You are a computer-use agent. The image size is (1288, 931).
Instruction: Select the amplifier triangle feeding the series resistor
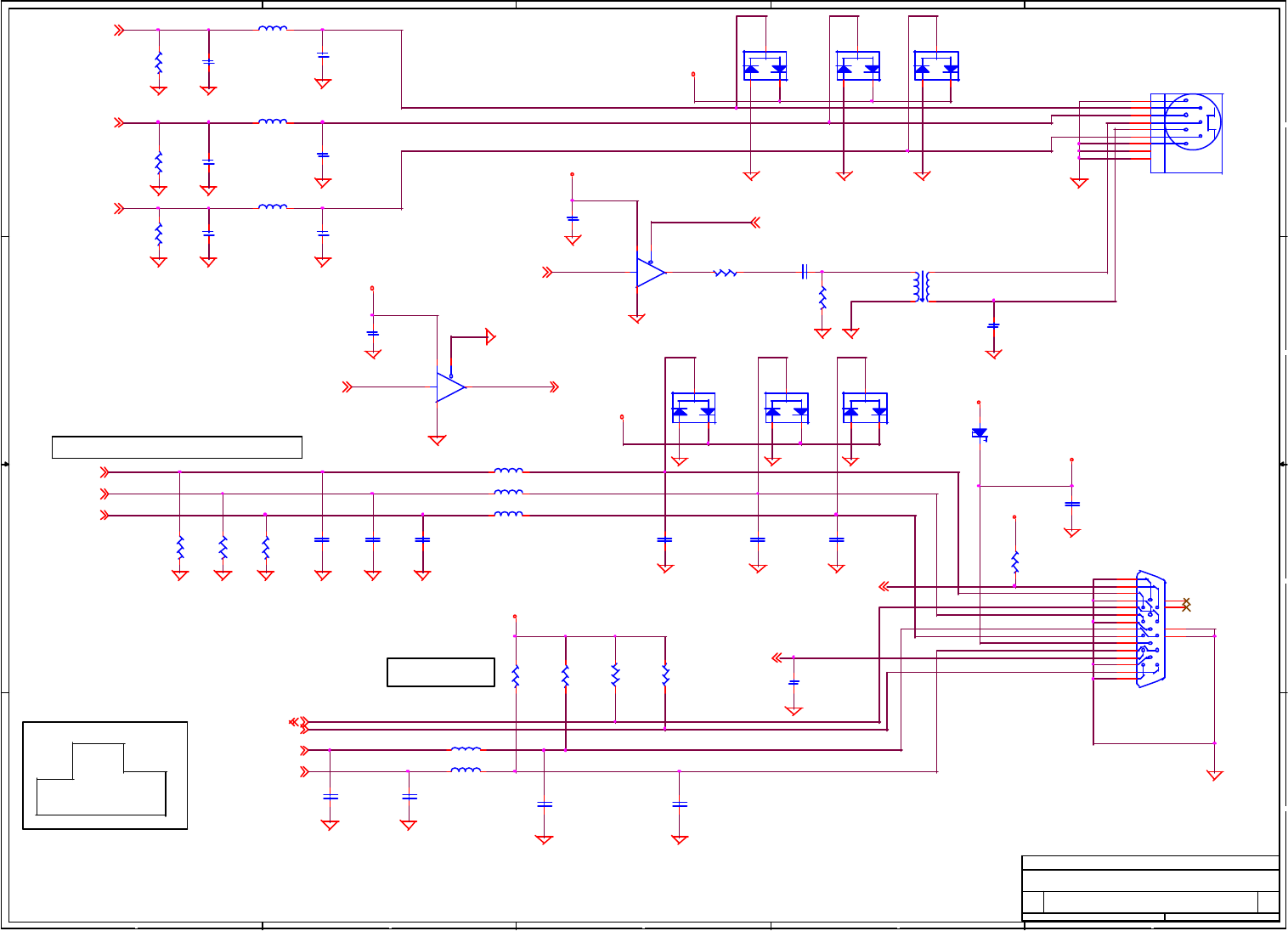pyautogui.click(x=651, y=273)
